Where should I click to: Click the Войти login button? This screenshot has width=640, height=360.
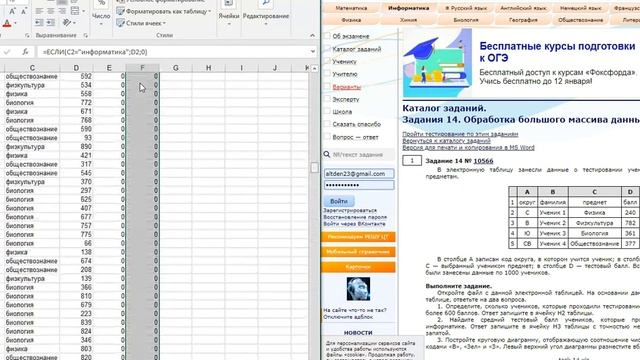tap(339, 201)
